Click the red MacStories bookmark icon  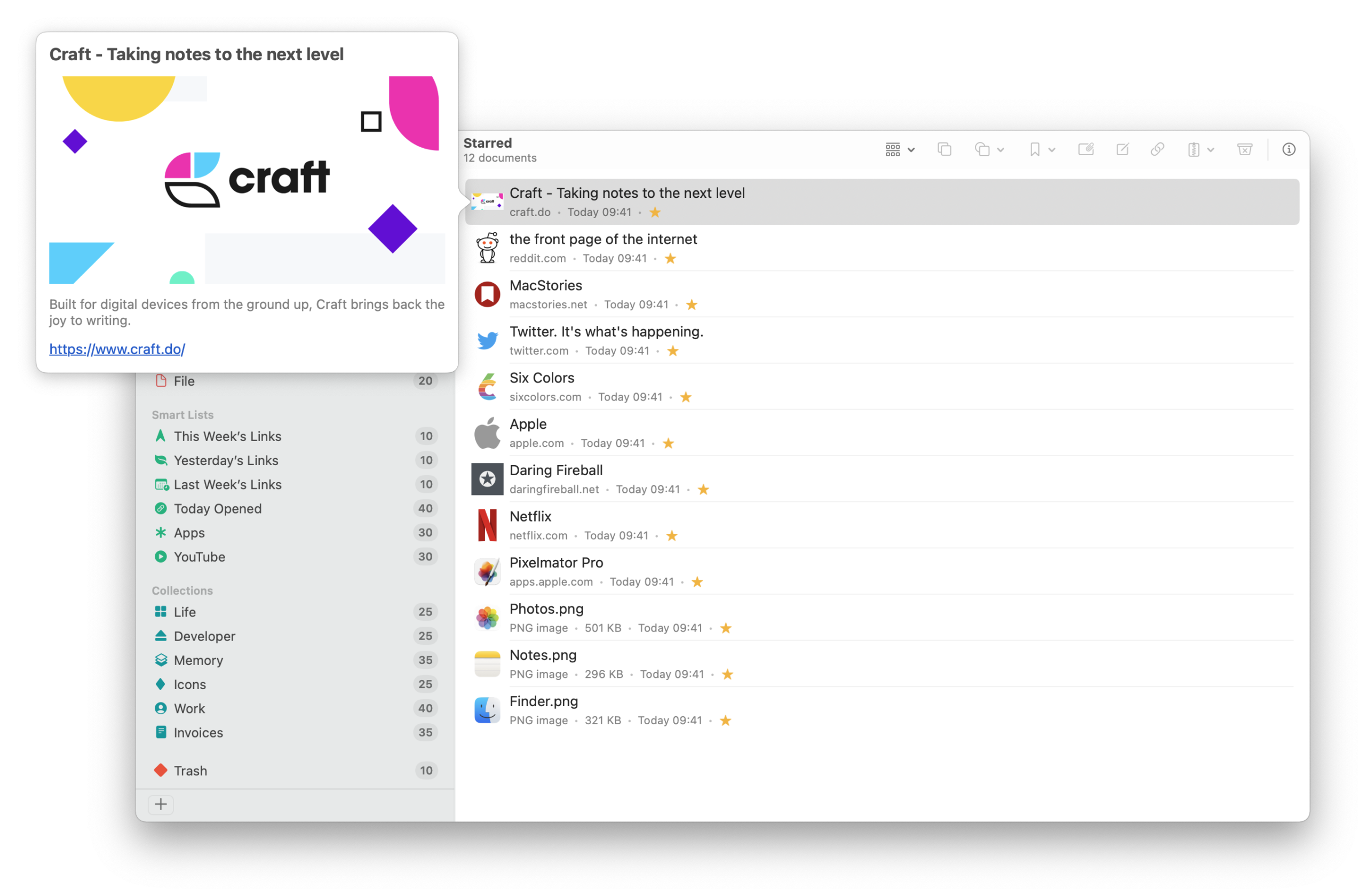[x=487, y=294]
